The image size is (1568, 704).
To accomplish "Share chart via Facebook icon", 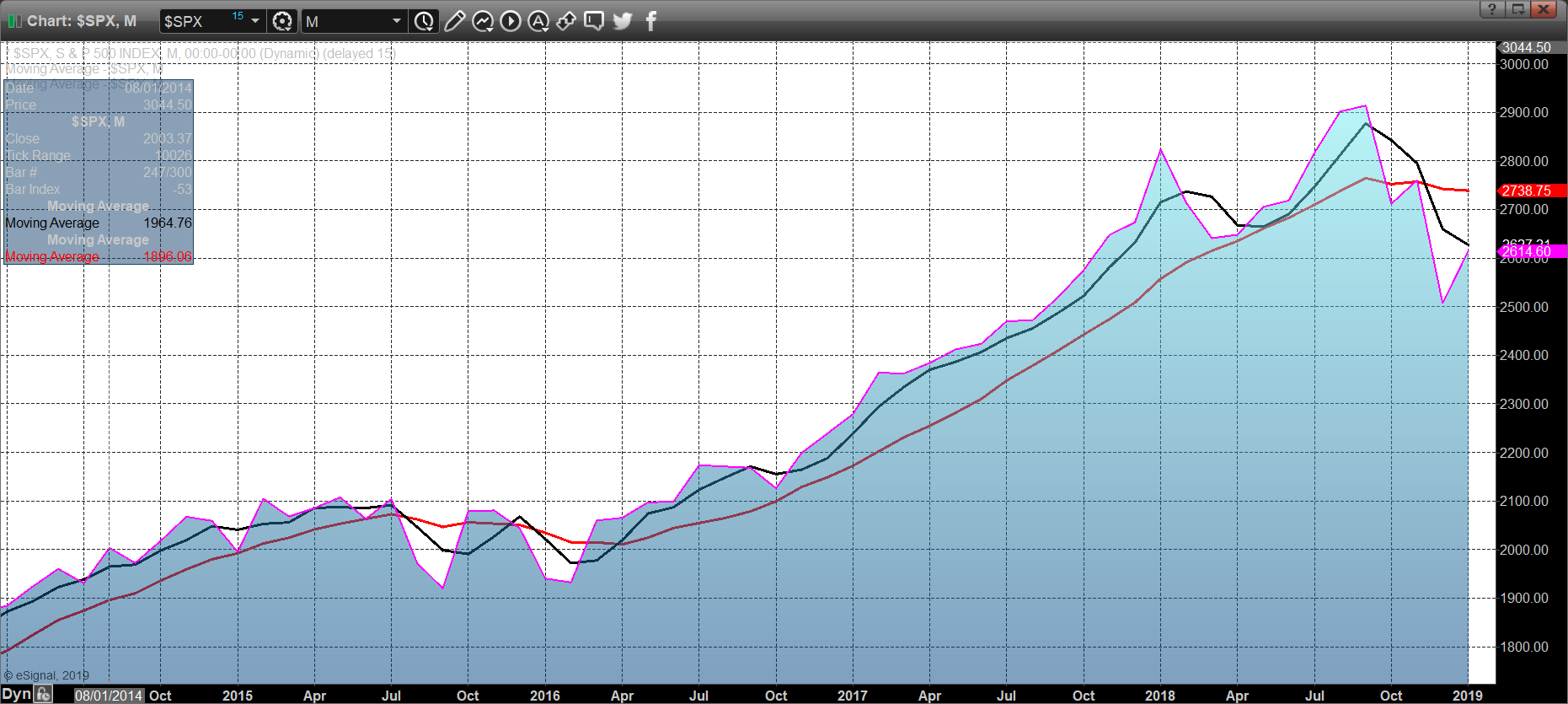I will [650, 21].
